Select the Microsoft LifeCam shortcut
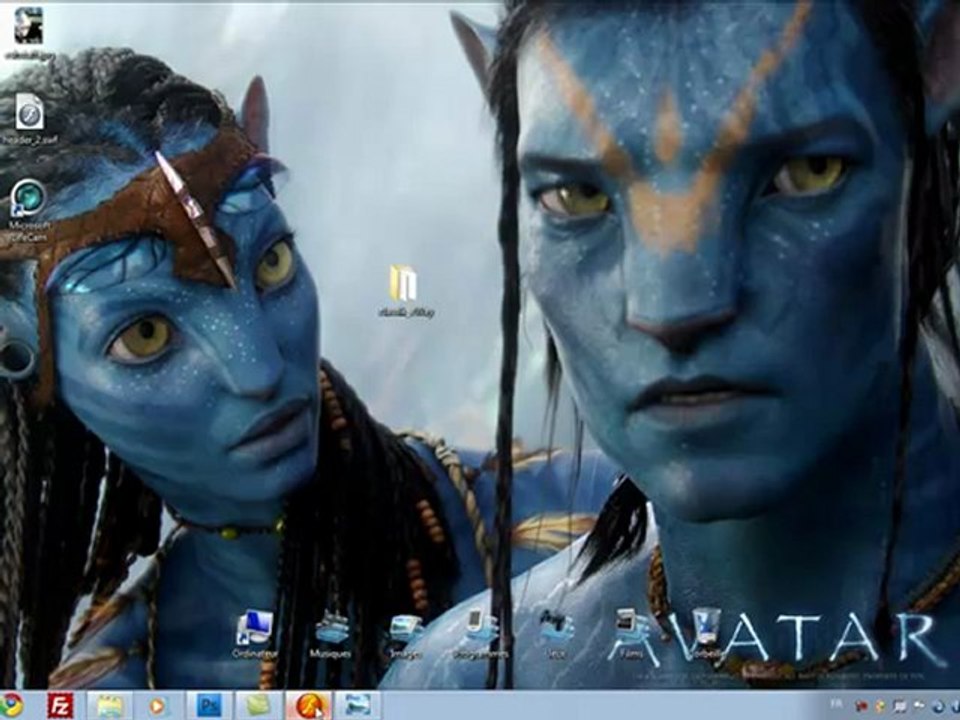Screen dimensions: 960x720 pos(29,210)
